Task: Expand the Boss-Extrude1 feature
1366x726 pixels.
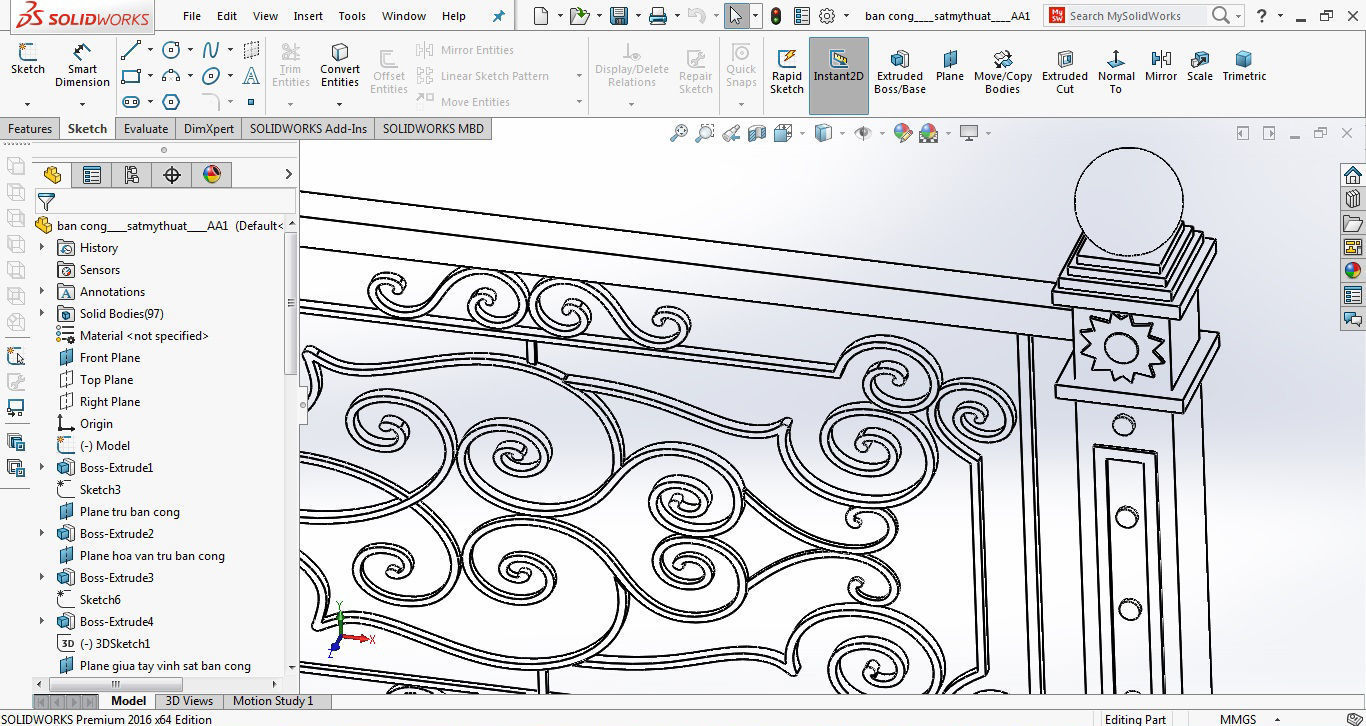Action: pos(42,467)
